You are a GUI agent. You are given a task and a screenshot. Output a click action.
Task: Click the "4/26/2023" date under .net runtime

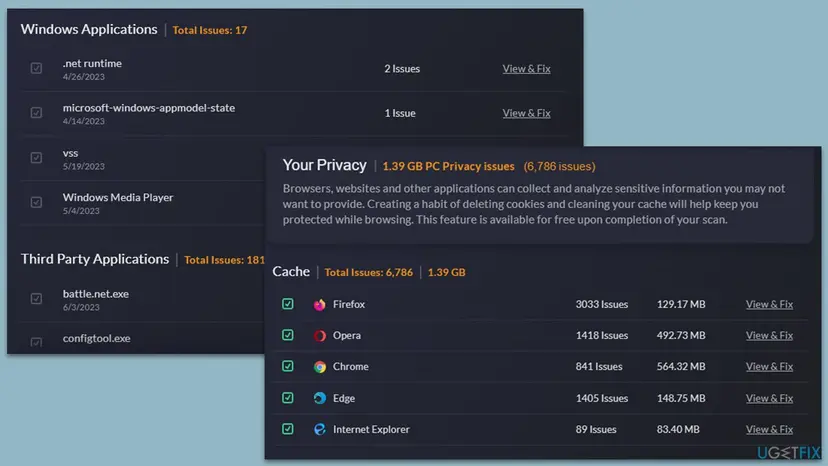(x=83, y=77)
